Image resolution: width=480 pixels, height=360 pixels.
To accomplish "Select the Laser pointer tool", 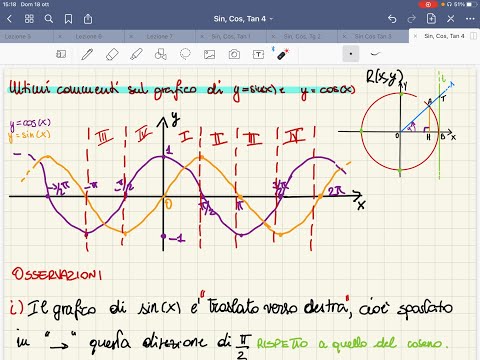I will click(x=283, y=54).
